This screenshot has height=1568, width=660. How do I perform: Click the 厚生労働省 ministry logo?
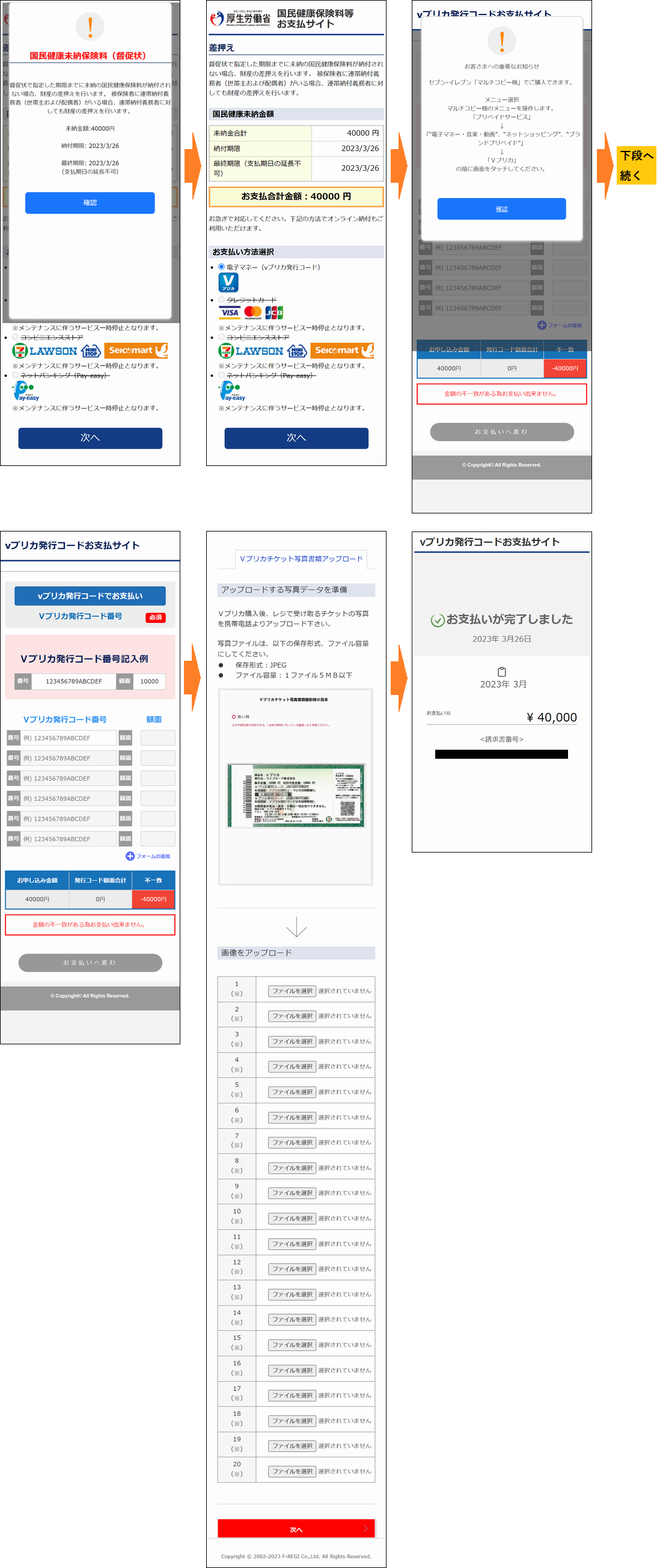tap(240, 19)
